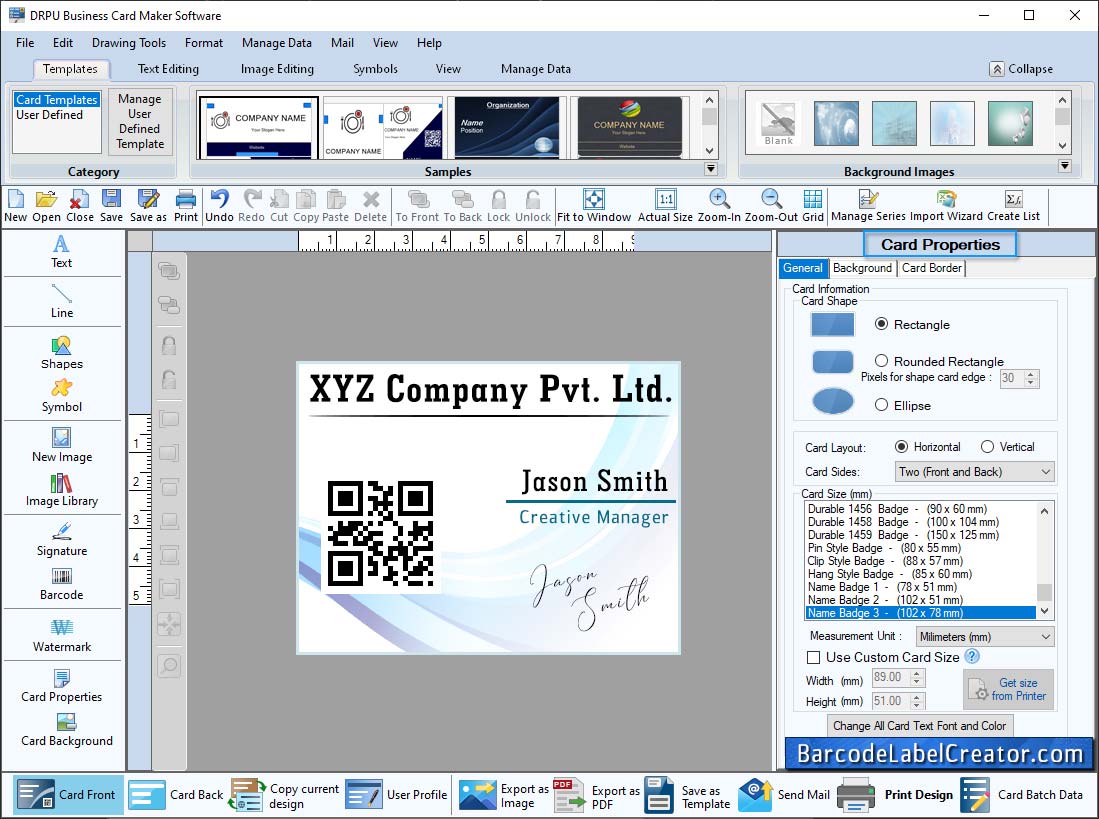This screenshot has width=1099, height=819.
Task: Select the Rectangle card shape
Action: (881, 324)
